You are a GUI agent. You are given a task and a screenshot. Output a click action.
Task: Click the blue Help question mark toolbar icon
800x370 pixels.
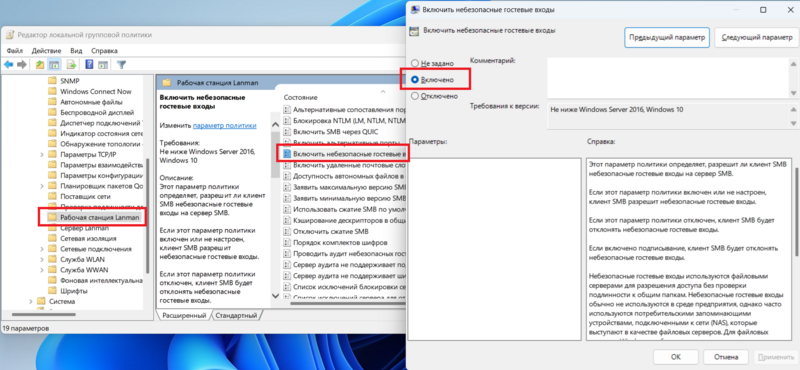(x=89, y=65)
